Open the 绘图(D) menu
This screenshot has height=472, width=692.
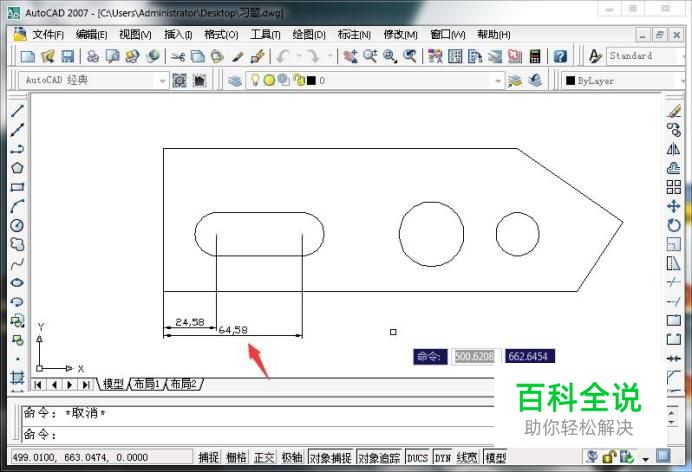point(309,34)
